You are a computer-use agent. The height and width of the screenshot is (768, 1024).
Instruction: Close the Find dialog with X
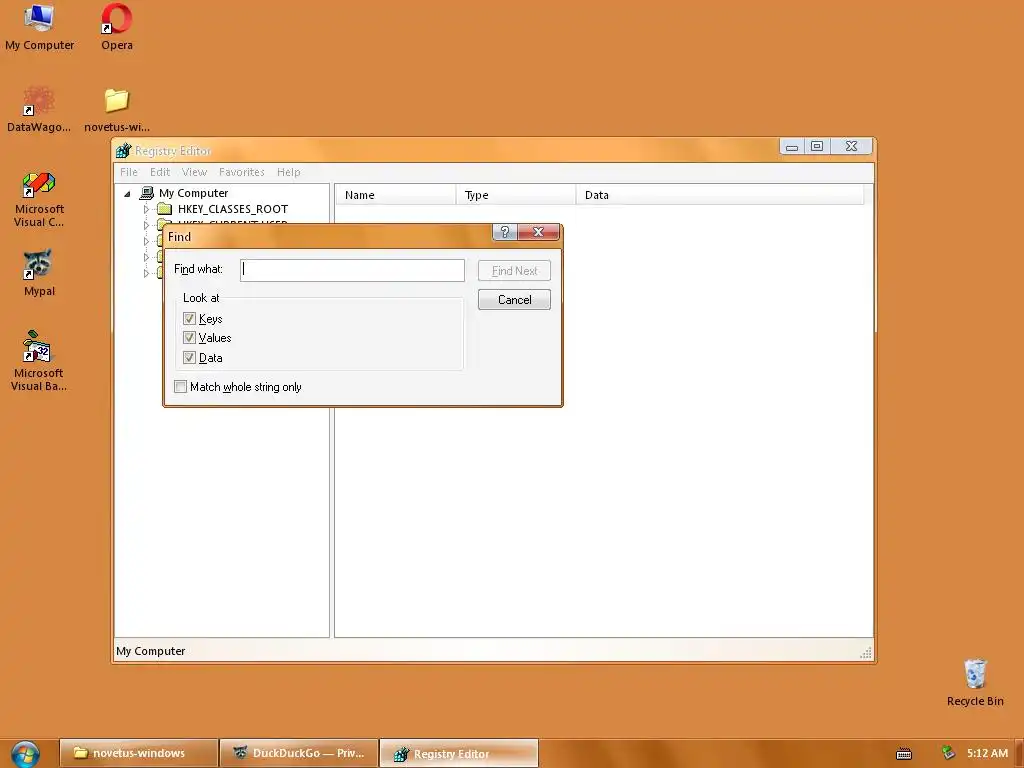pyautogui.click(x=539, y=232)
